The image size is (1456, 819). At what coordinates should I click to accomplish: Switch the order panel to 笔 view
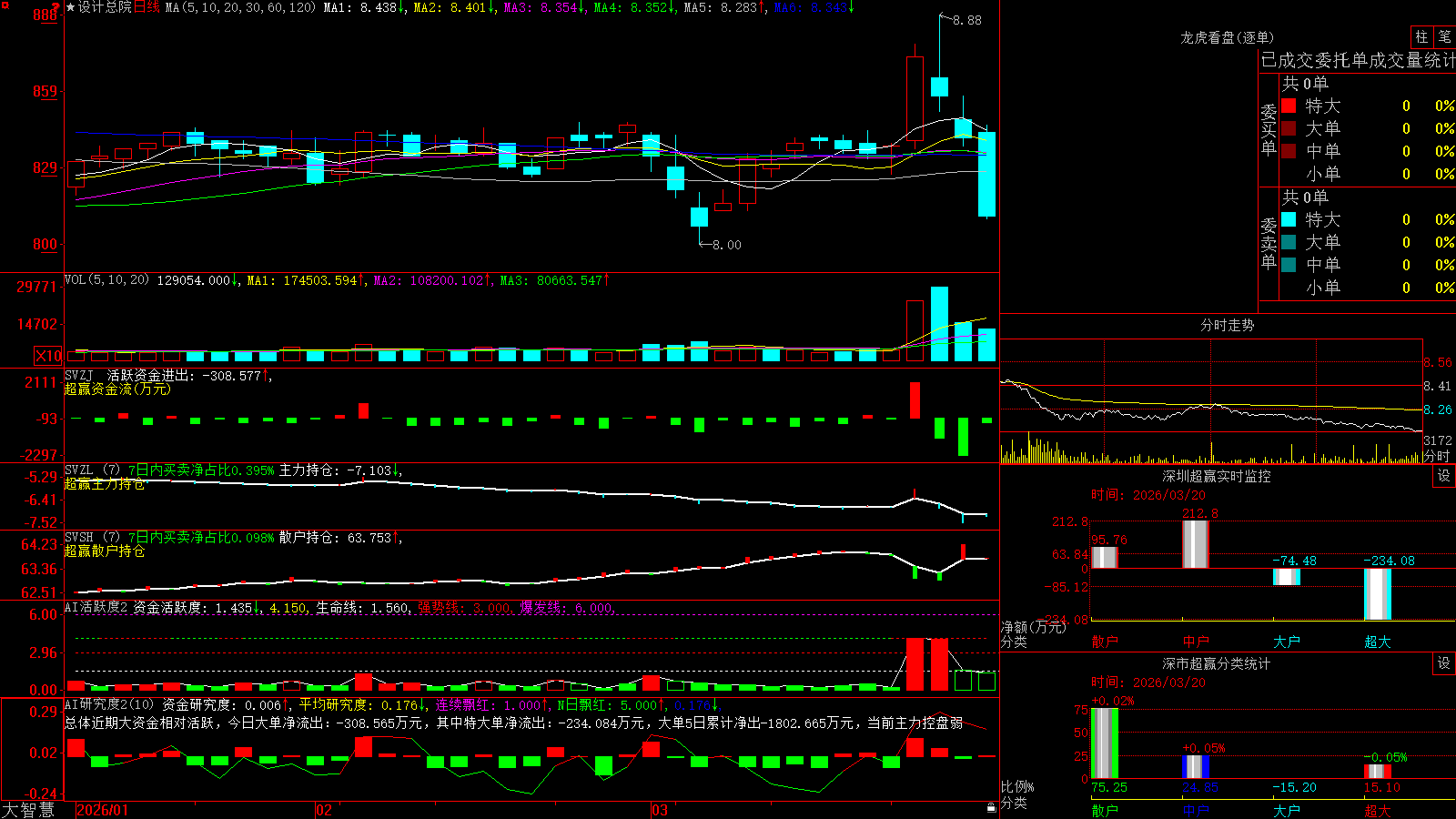tap(1444, 36)
